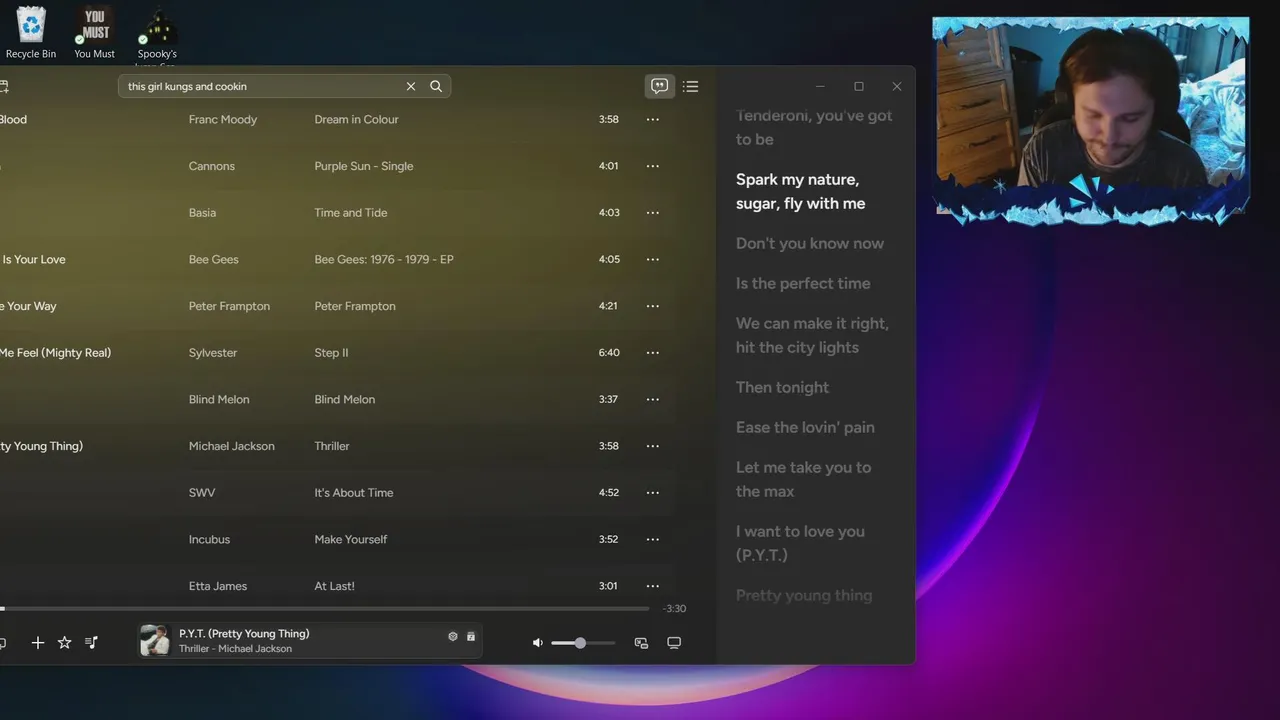The width and height of the screenshot is (1280, 720).
Task: Open more options for Etta James row
Action: [x=653, y=586]
